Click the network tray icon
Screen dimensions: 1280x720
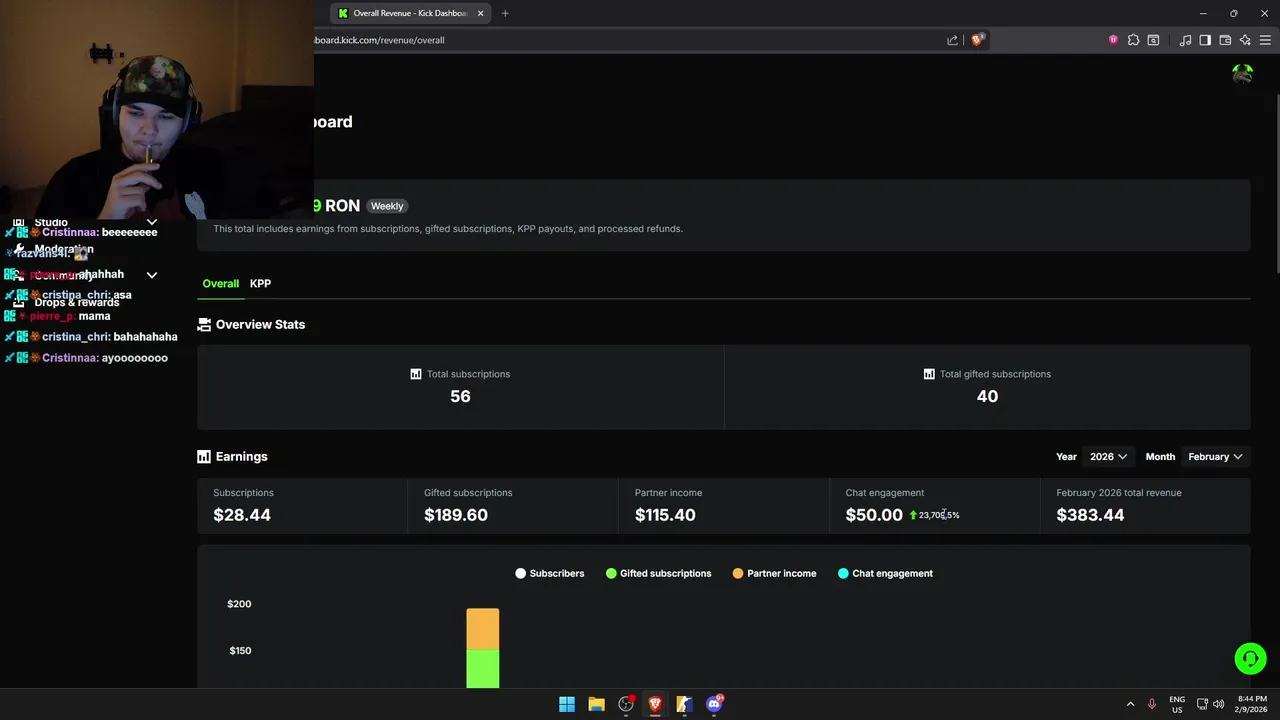[x=1202, y=704]
